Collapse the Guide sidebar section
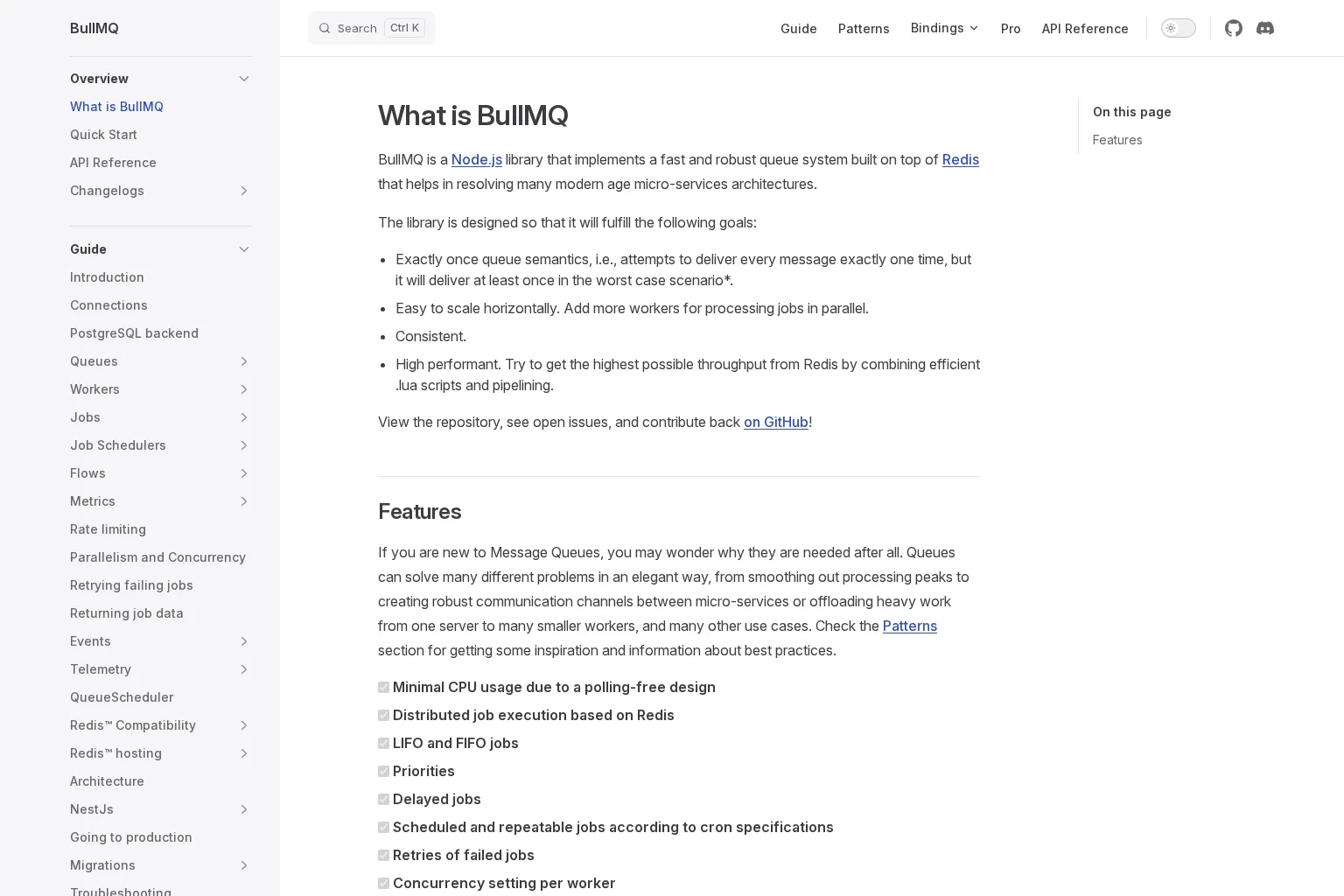The height and width of the screenshot is (896, 1344). coord(244,249)
